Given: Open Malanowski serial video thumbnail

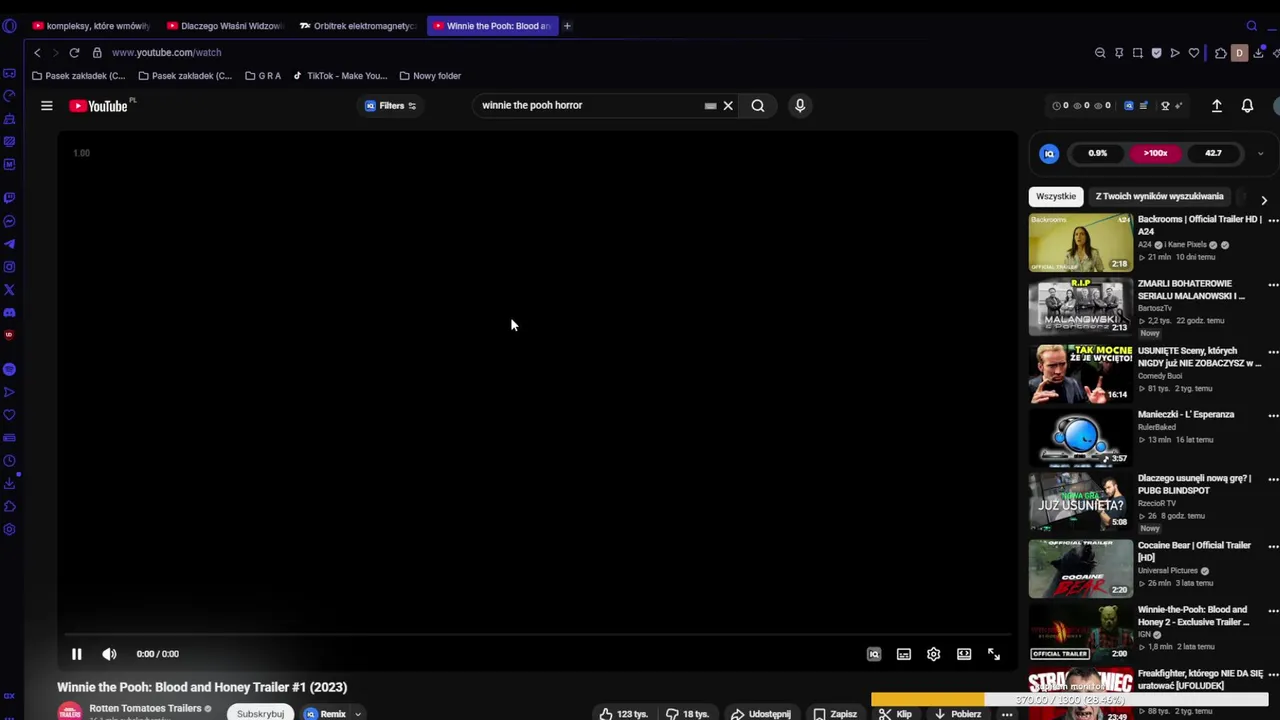Looking at the screenshot, I should [x=1081, y=306].
